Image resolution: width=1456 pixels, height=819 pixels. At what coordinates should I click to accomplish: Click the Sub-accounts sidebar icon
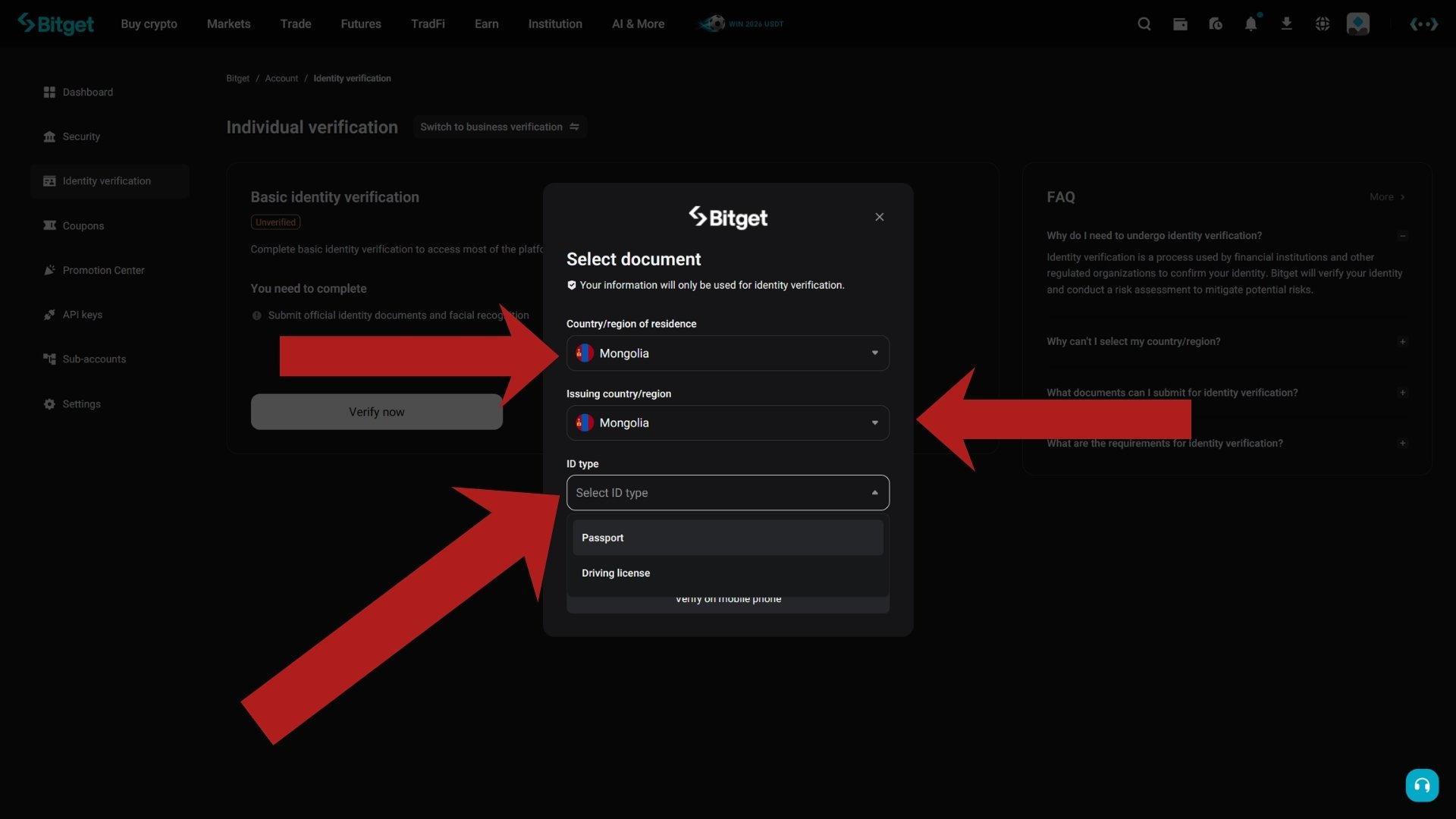pos(49,359)
